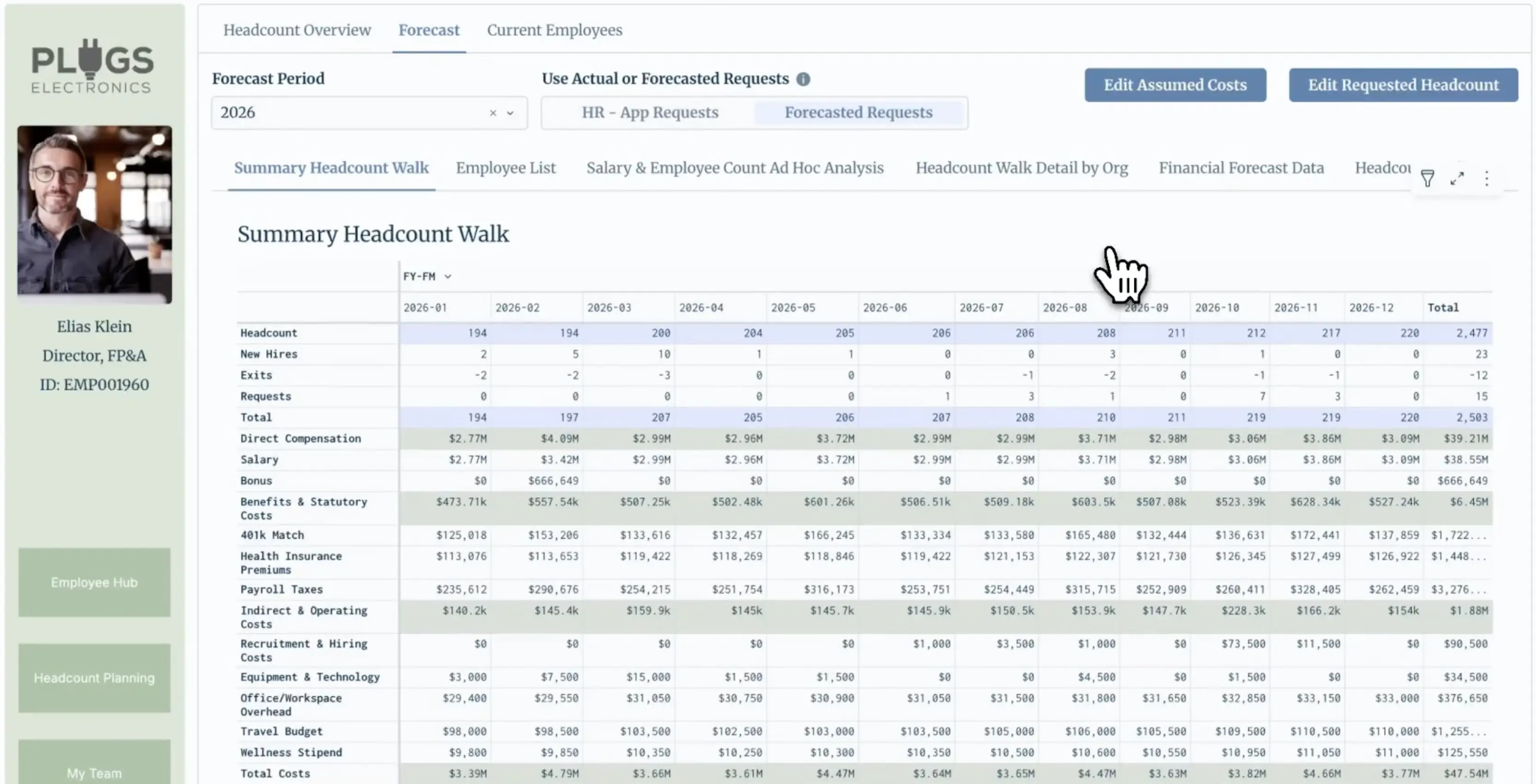Expand the table to fullscreen view
The width and height of the screenshot is (1536, 784).
[x=1458, y=178]
